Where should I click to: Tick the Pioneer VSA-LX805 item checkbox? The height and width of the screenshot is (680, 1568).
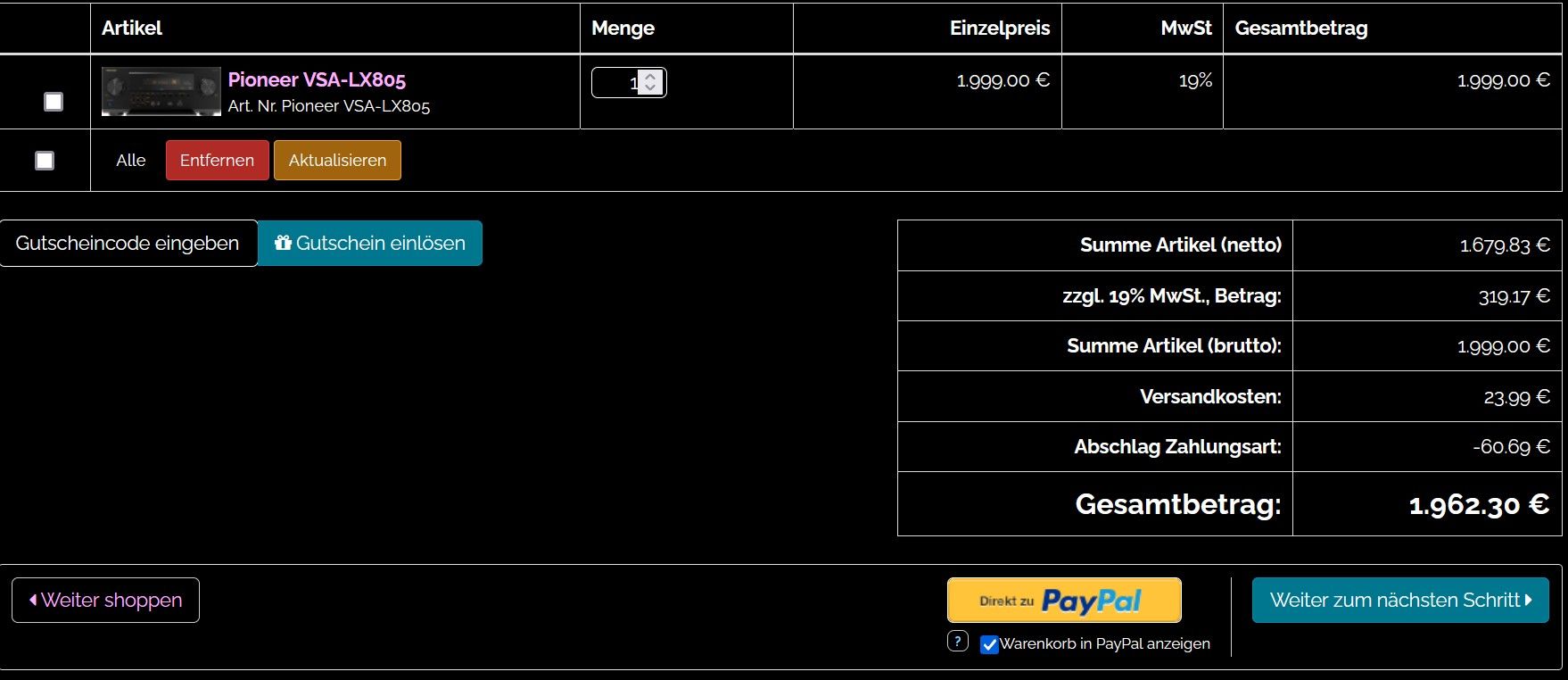coord(54,102)
